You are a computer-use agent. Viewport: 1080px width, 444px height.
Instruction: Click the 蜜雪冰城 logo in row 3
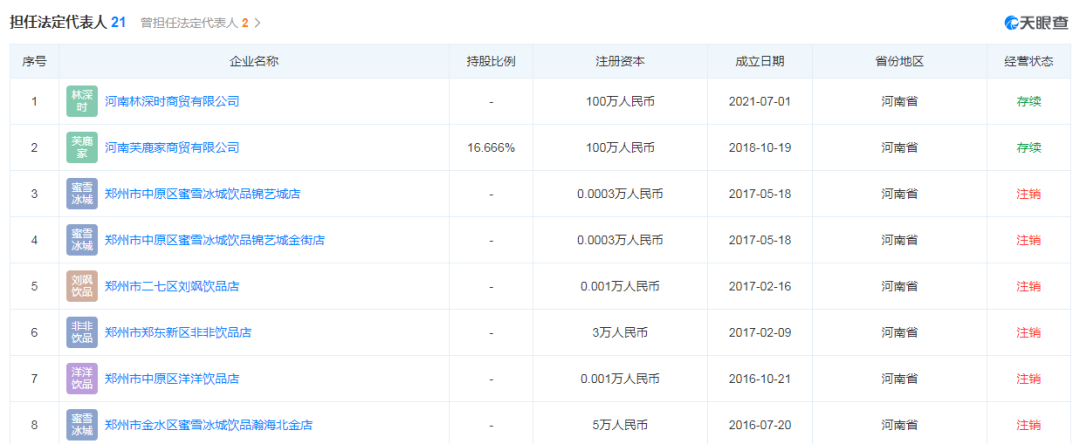click(82, 194)
